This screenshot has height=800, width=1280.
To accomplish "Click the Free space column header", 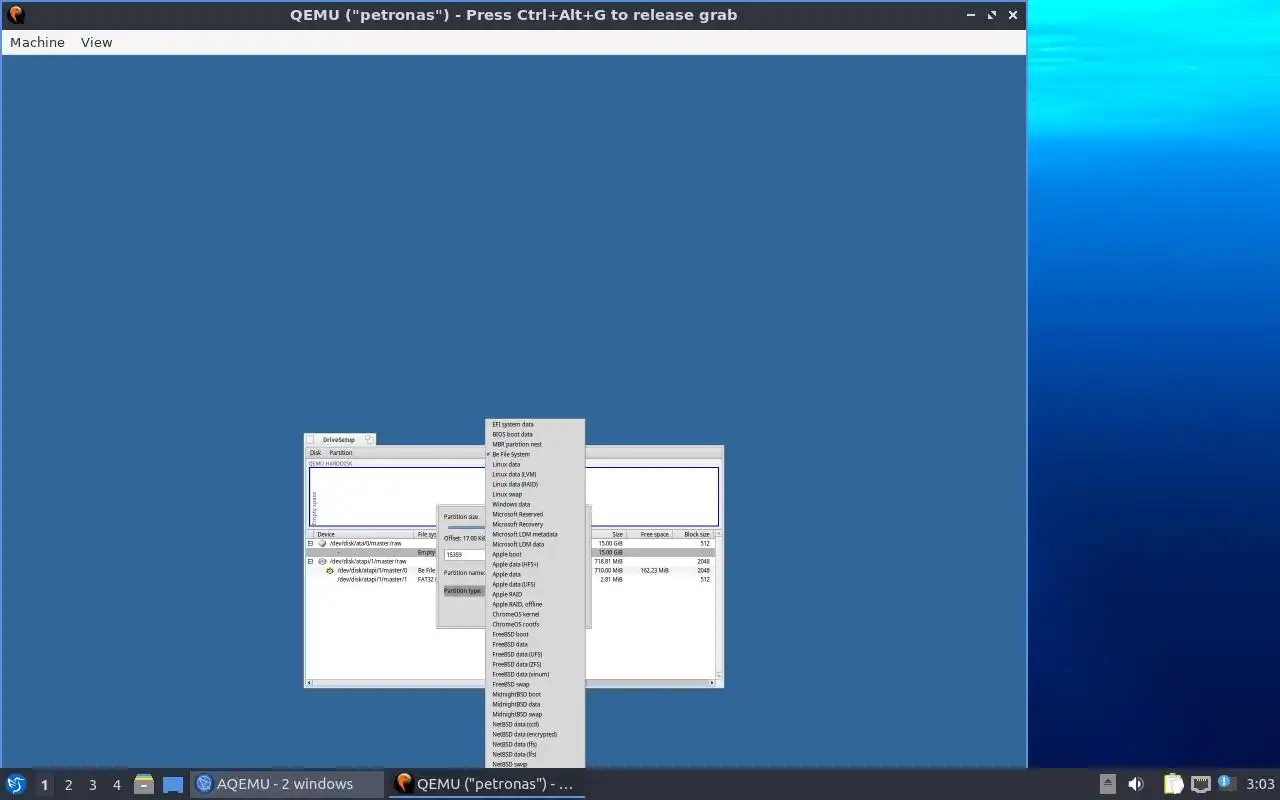I will coord(649,534).
